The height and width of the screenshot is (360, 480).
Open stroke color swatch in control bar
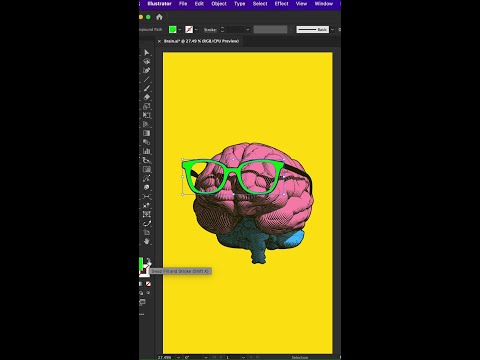click(189, 30)
